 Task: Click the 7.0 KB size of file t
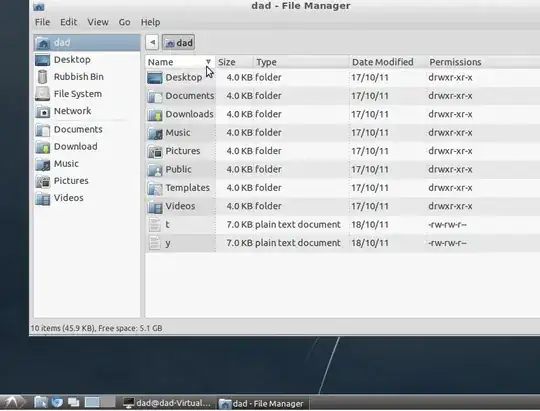(x=239, y=225)
